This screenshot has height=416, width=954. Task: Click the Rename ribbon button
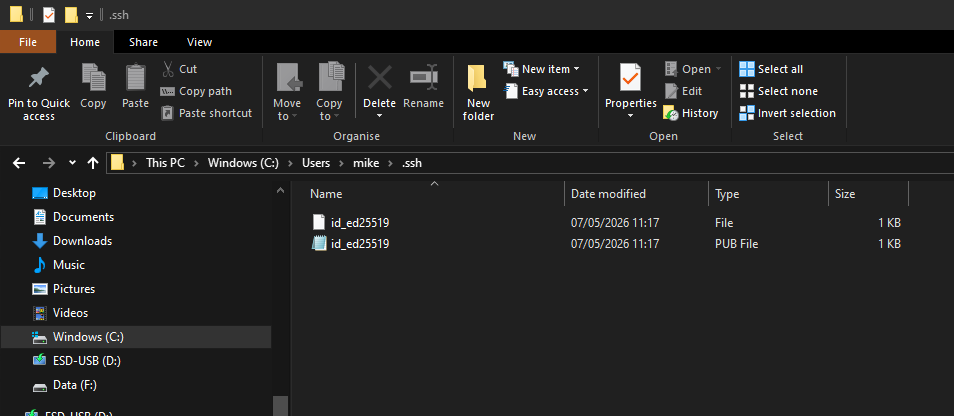(x=423, y=86)
